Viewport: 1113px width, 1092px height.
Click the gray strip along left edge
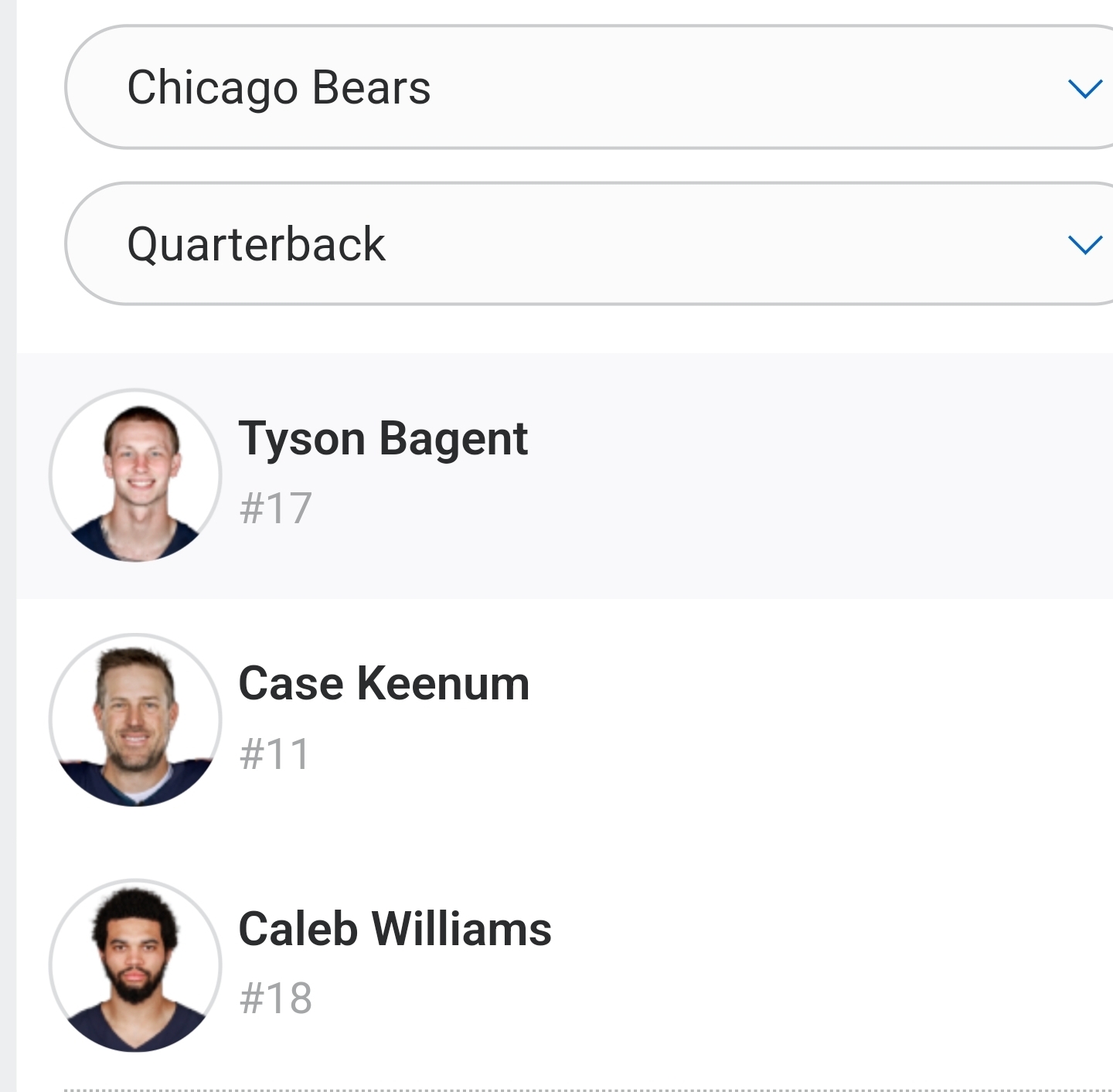8,541
